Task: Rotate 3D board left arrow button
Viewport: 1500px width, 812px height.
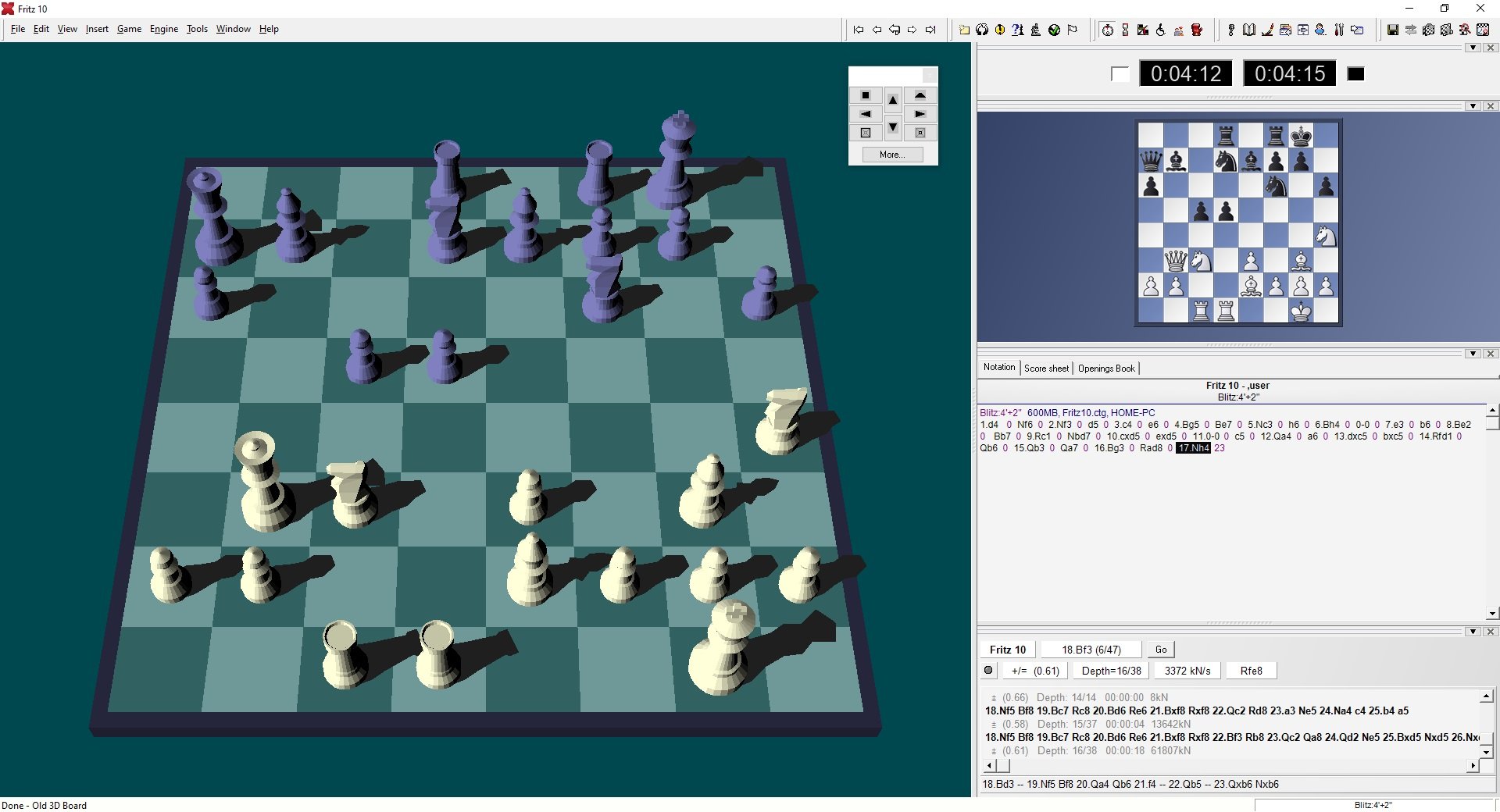Action: point(866,114)
